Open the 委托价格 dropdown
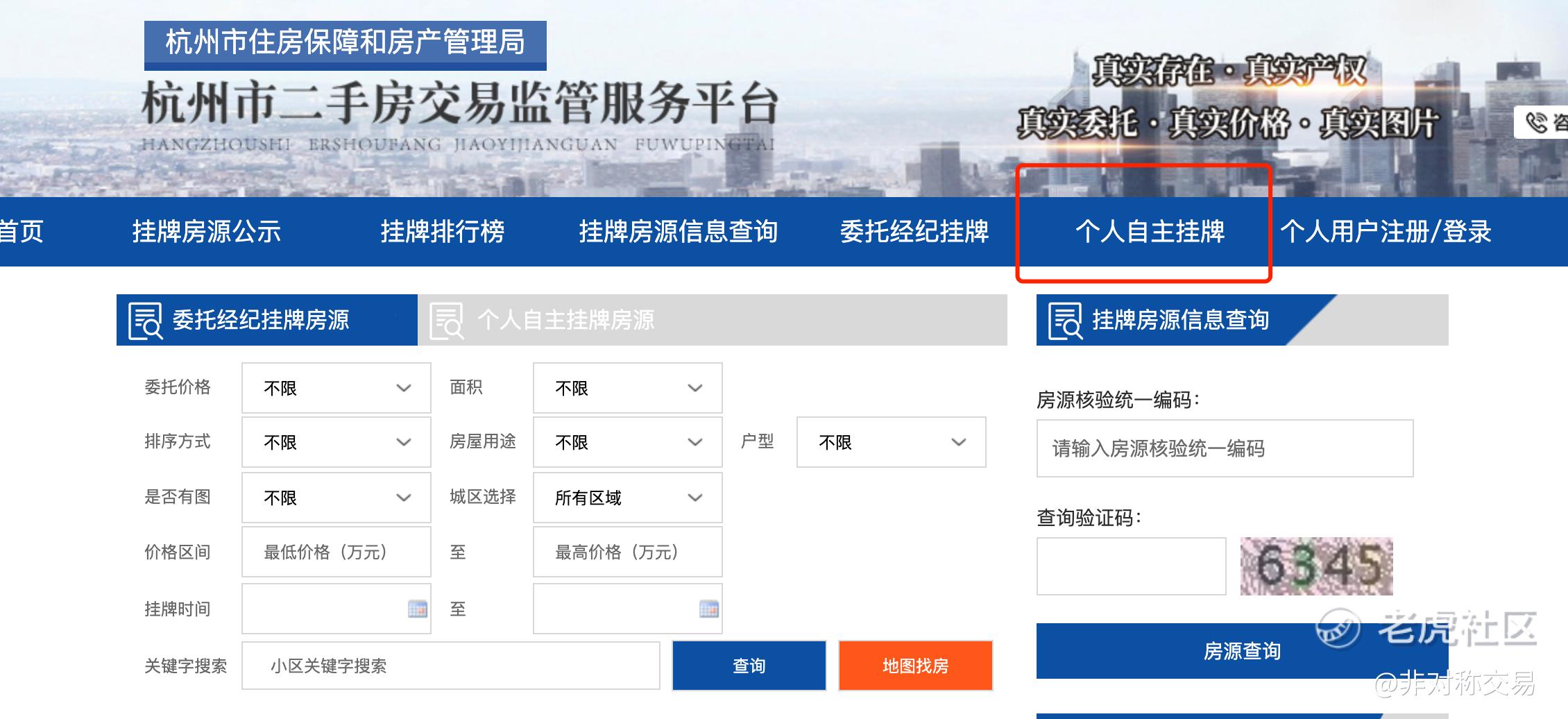This screenshot has width=1568, height=719. click(336, 388)
